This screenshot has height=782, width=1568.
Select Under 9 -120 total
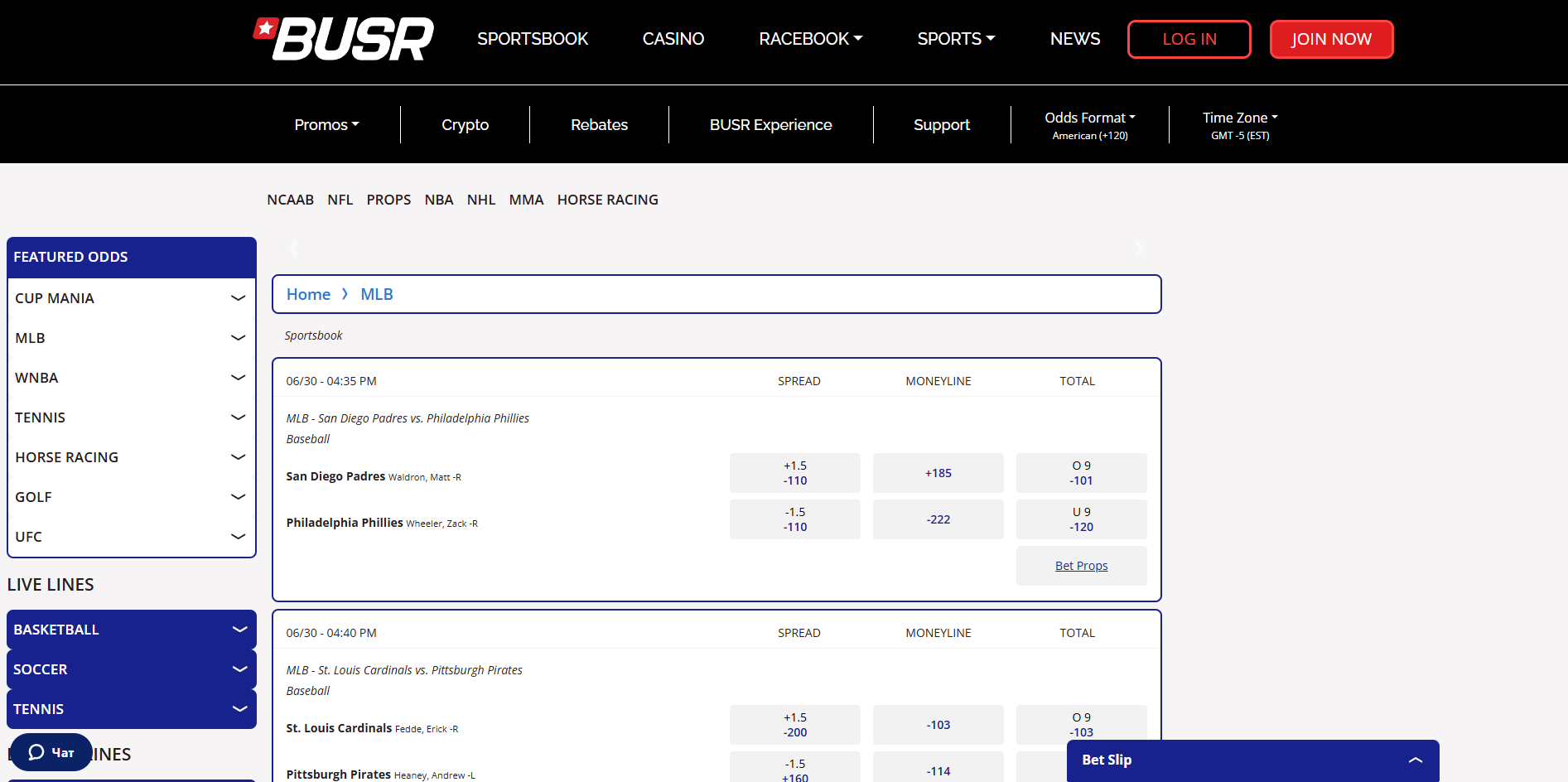(x=1082, y=519)
